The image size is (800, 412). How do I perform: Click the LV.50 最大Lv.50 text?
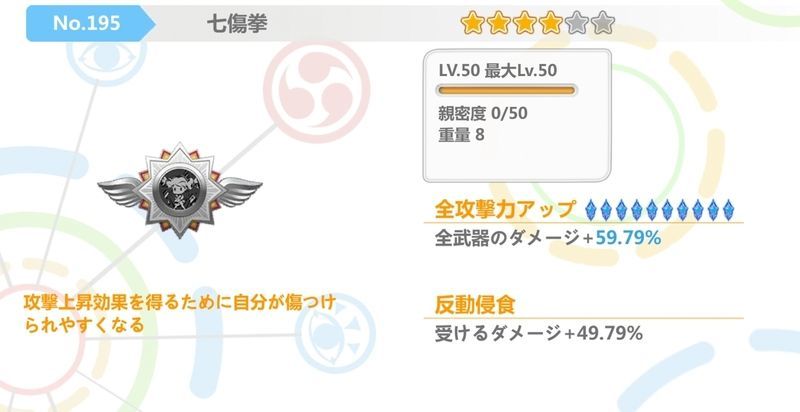click(x=497, y=70)
